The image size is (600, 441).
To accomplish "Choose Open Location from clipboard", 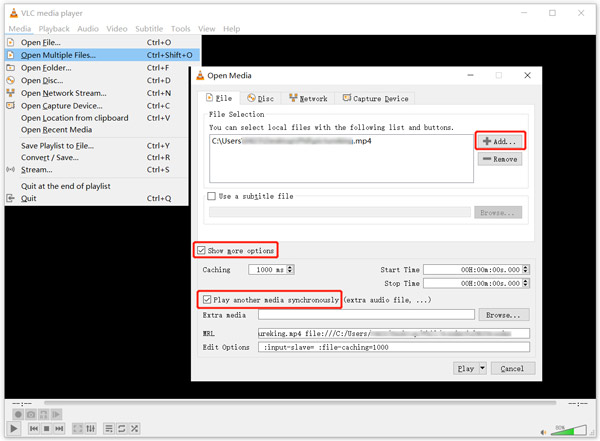I will pyautogui.click(x=97, y=118).
